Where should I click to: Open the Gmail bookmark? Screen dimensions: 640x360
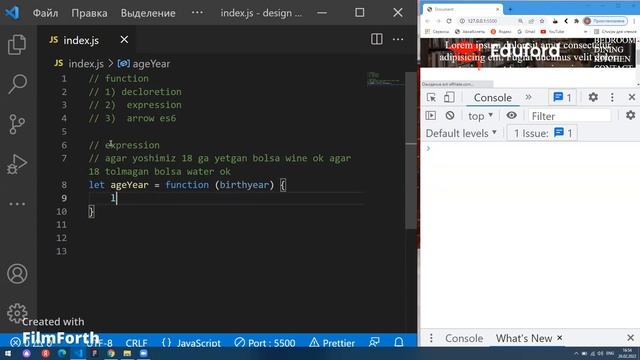(x=526, y=31)
